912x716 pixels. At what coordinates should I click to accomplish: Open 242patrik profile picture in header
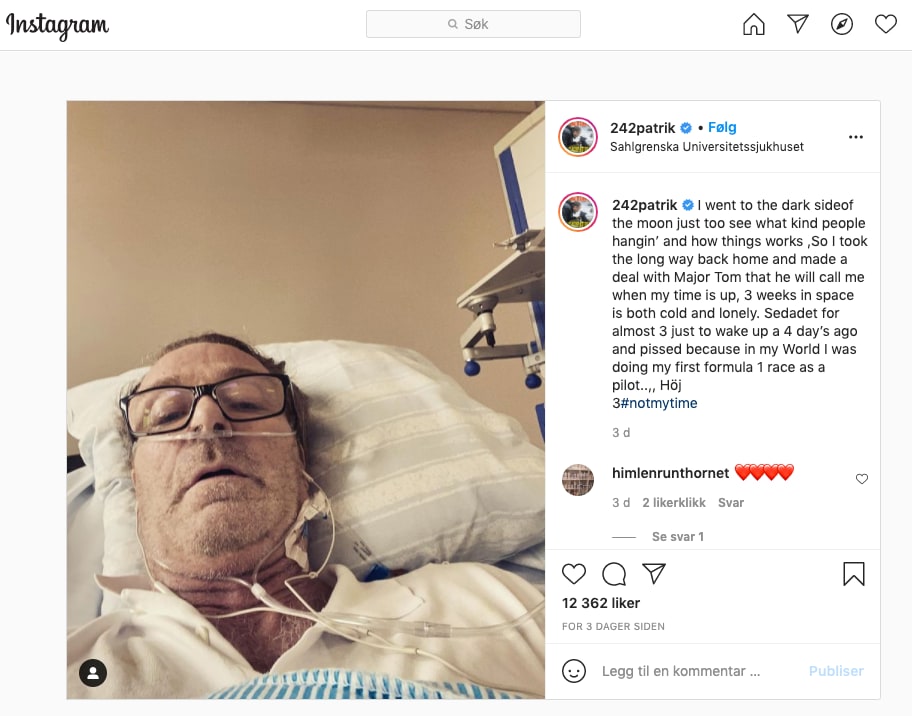(578, 137)
